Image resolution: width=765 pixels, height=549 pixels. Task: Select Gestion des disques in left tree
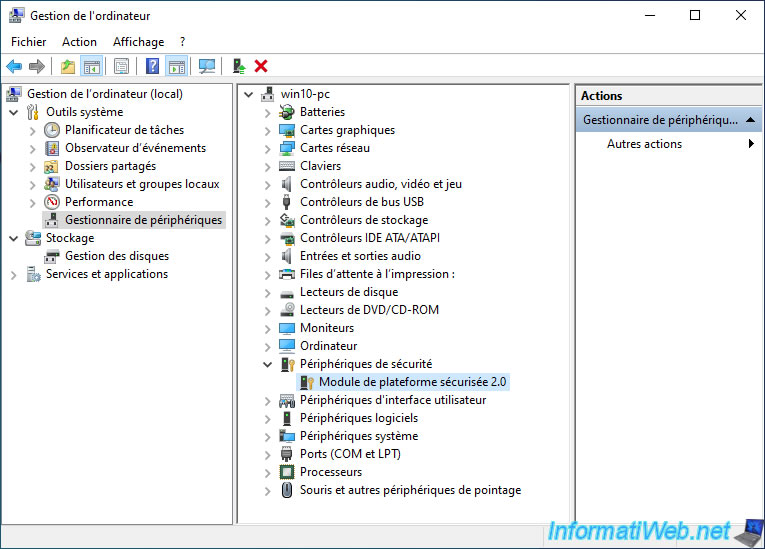tap(116, 256)
